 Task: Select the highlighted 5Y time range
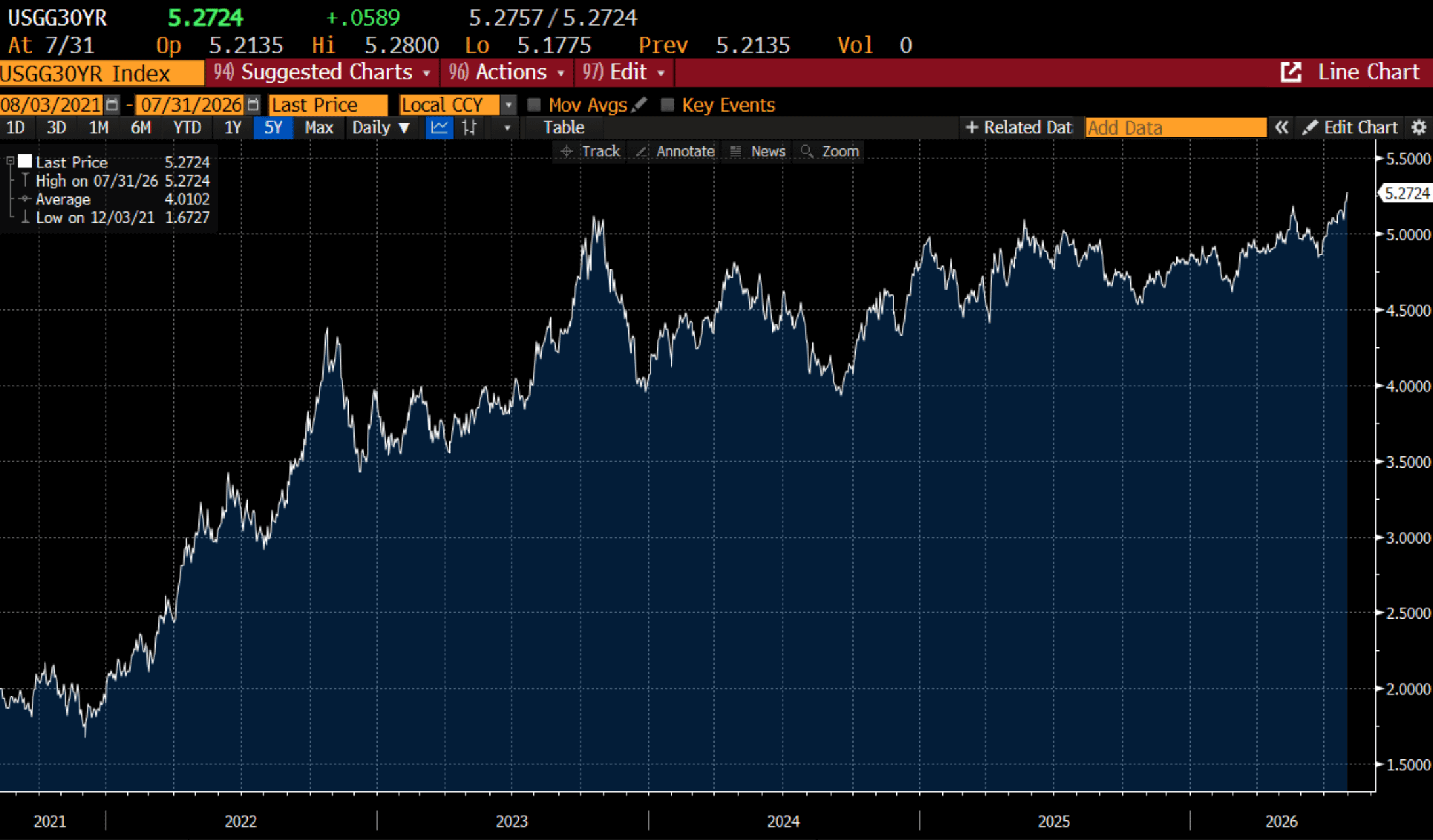[x=273, y=127]
